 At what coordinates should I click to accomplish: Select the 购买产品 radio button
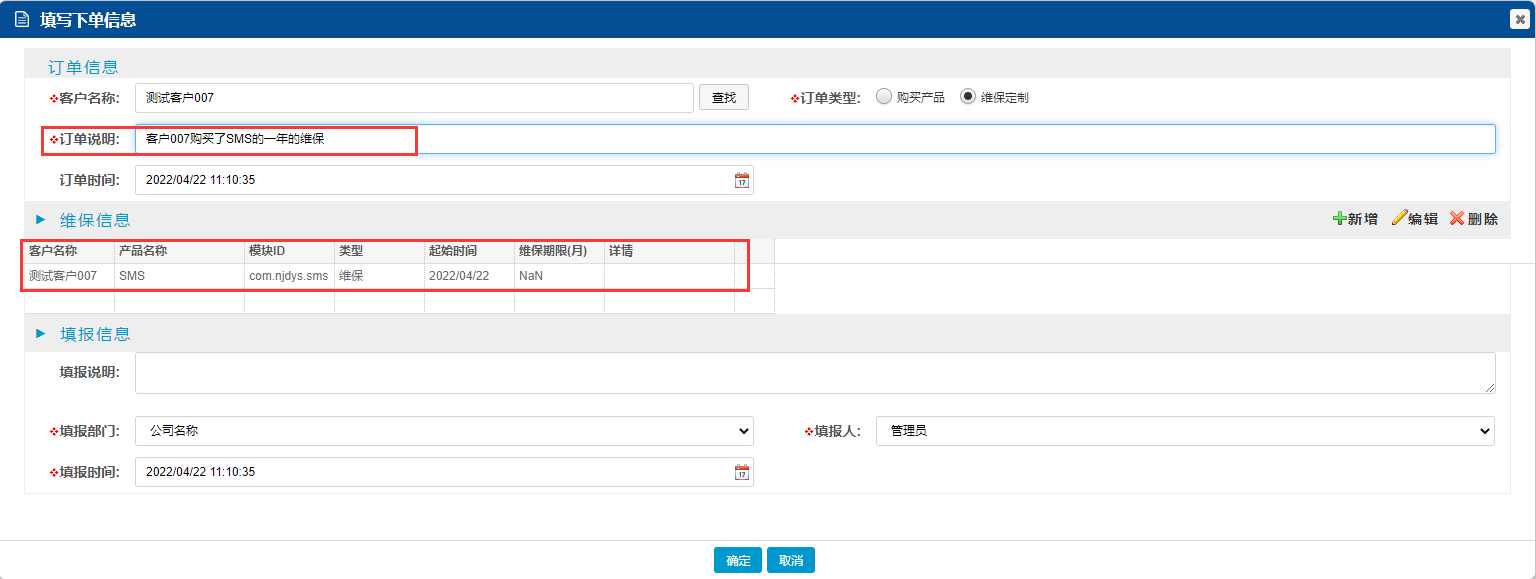[883, 97]
